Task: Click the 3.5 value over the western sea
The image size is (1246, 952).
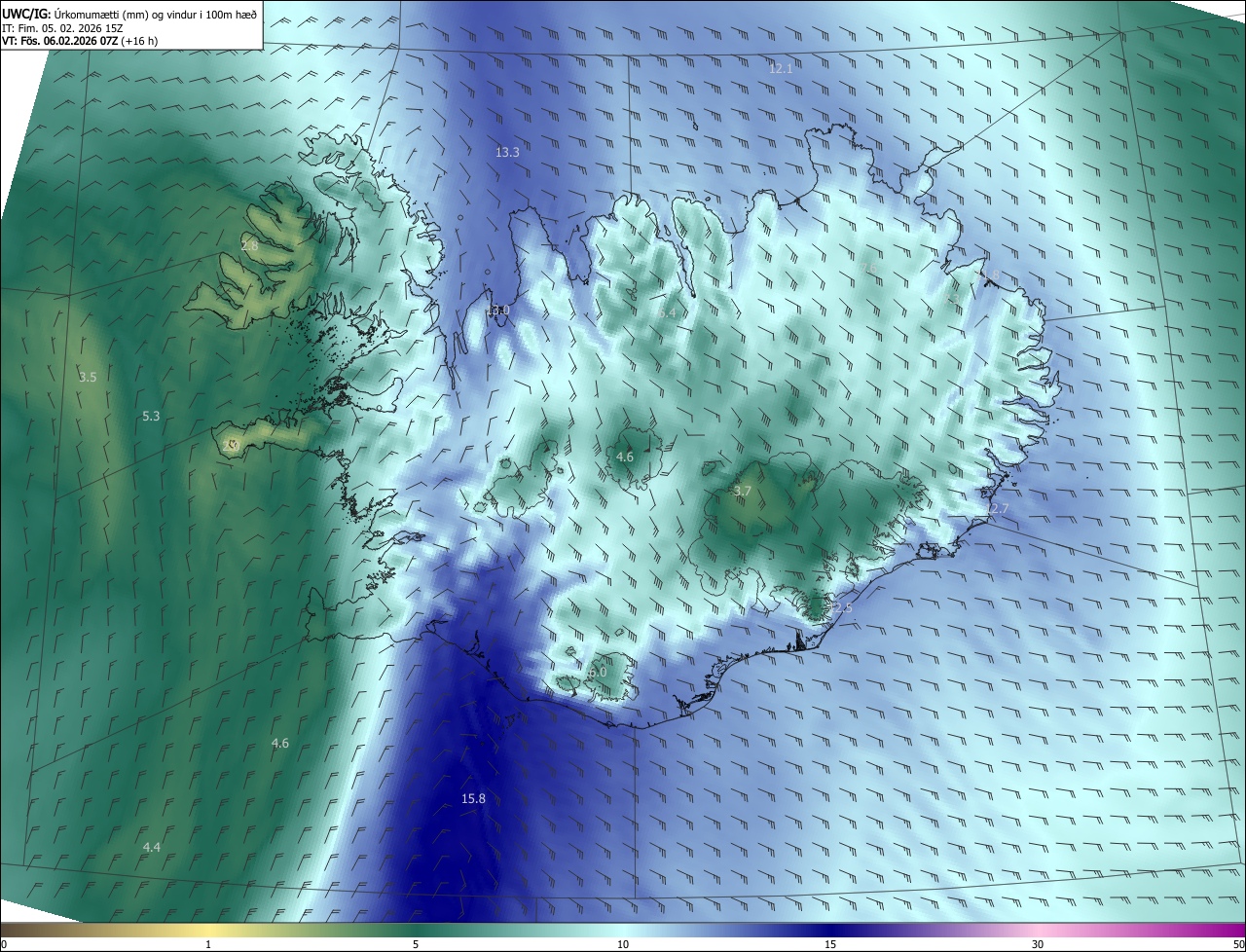Action: coord(88,377)
